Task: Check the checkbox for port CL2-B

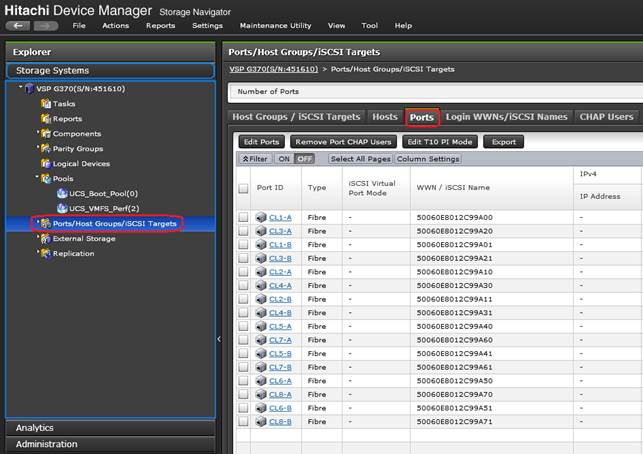Action: click(x=244, y=299)
